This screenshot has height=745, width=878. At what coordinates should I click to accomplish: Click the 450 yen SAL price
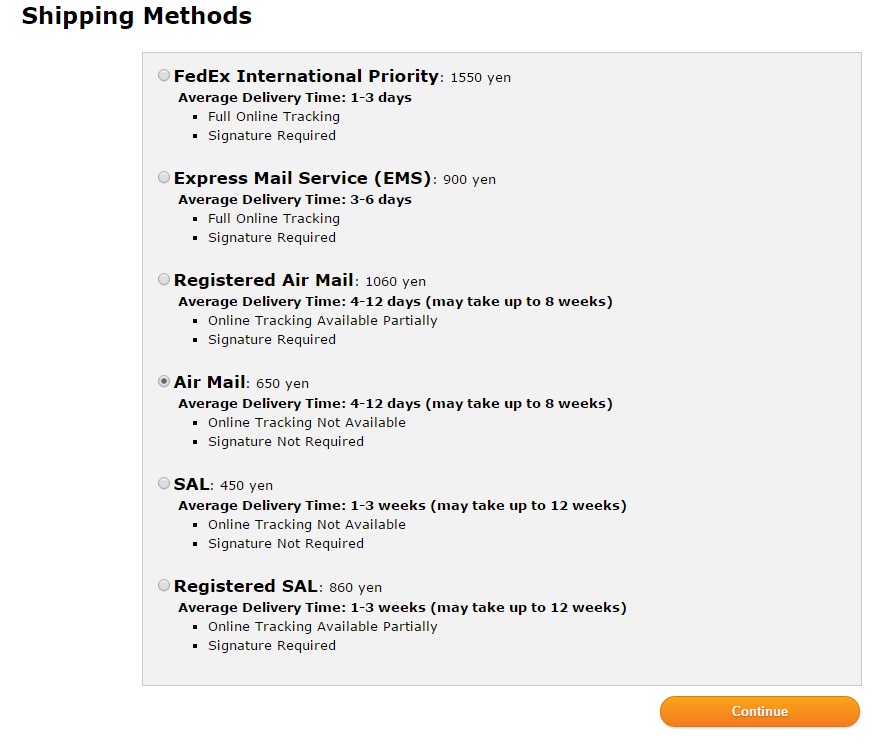tap(246, 486)
